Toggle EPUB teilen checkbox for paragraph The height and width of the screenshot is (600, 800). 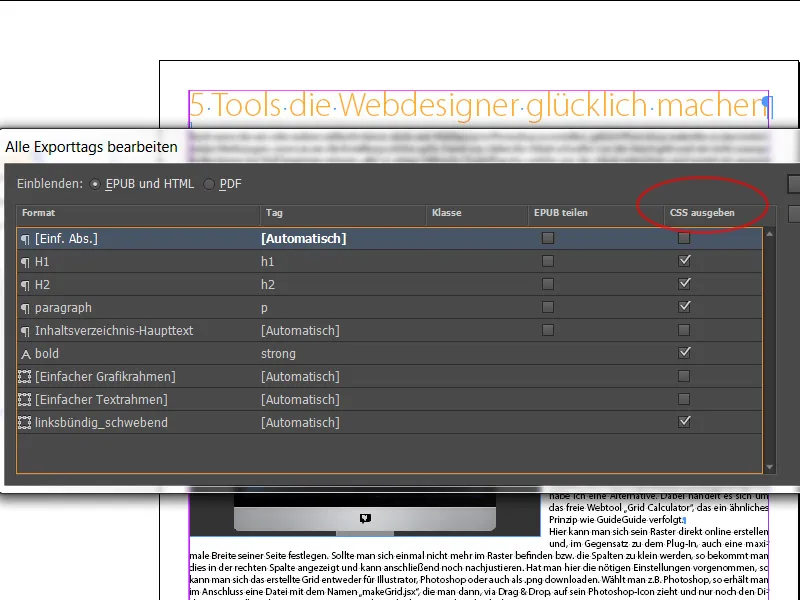click(x=548, y=307)
